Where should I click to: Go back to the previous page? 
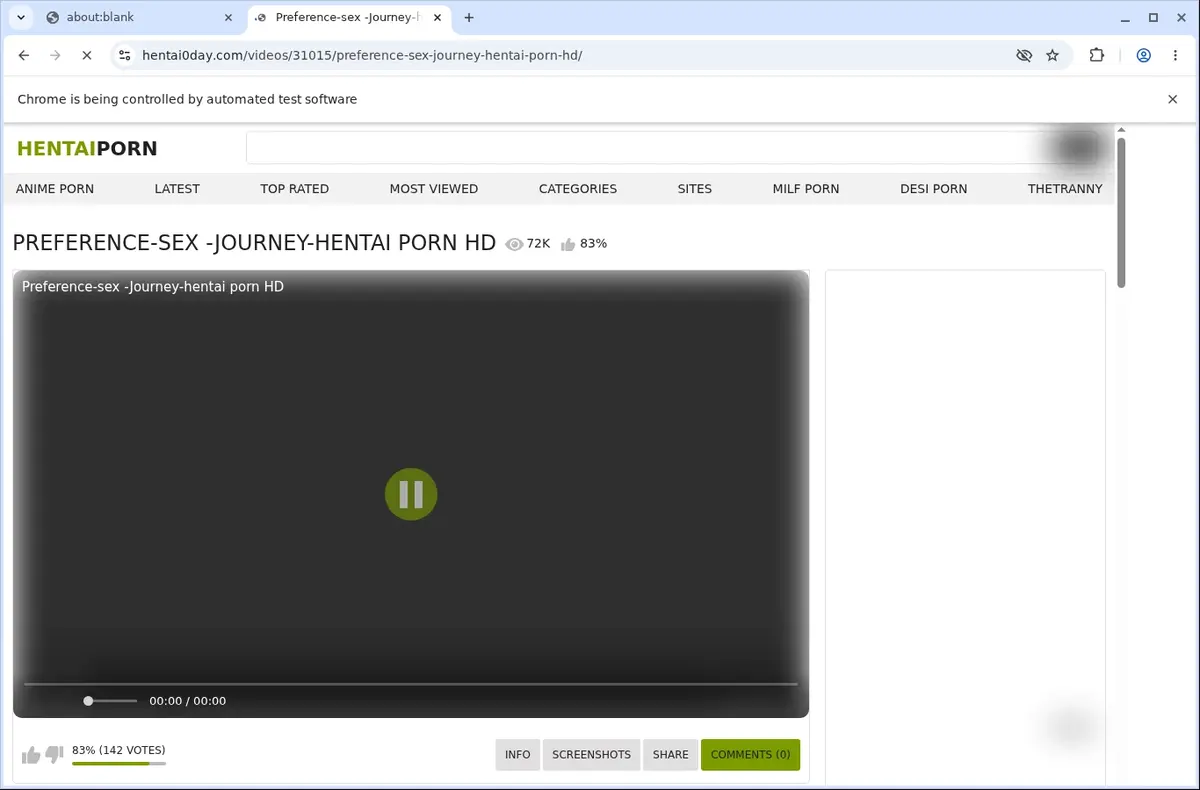pyautogui.click(x=24, y=55)
